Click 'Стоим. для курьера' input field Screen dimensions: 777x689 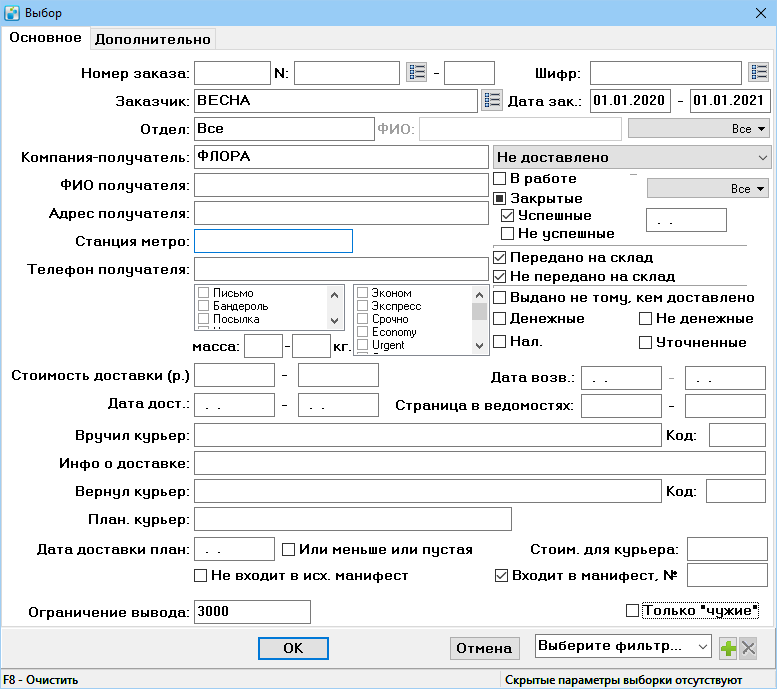[727, 549]
